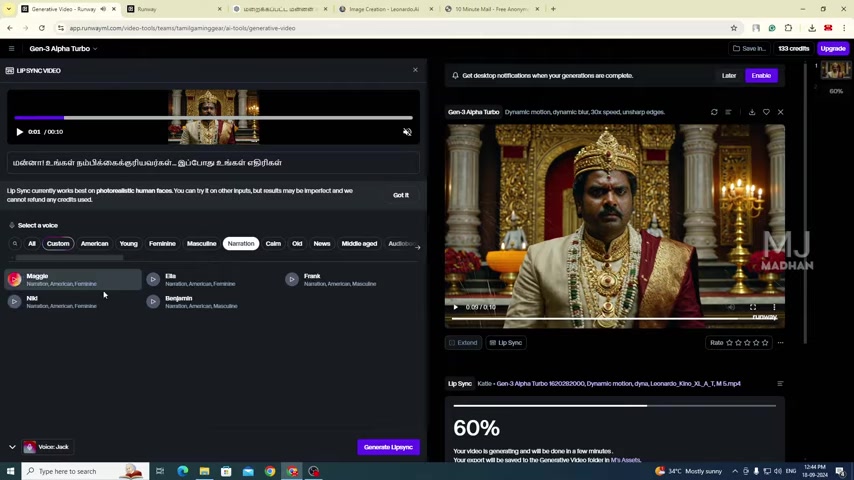Viewport: 854px width, 480px height.
Task: Open the Image Creation Leonardo.Ai tab
Action: (385, 9)
